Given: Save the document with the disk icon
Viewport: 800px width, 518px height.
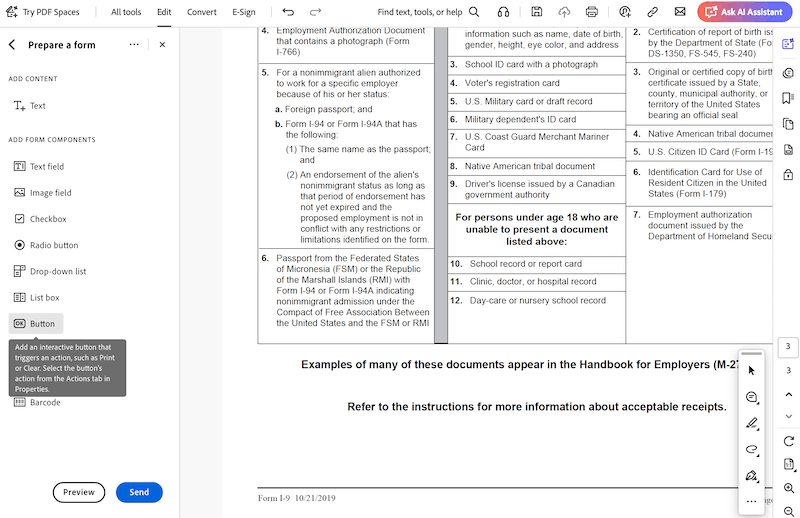Looking at the screenshot, I should [x=536, y=12].
